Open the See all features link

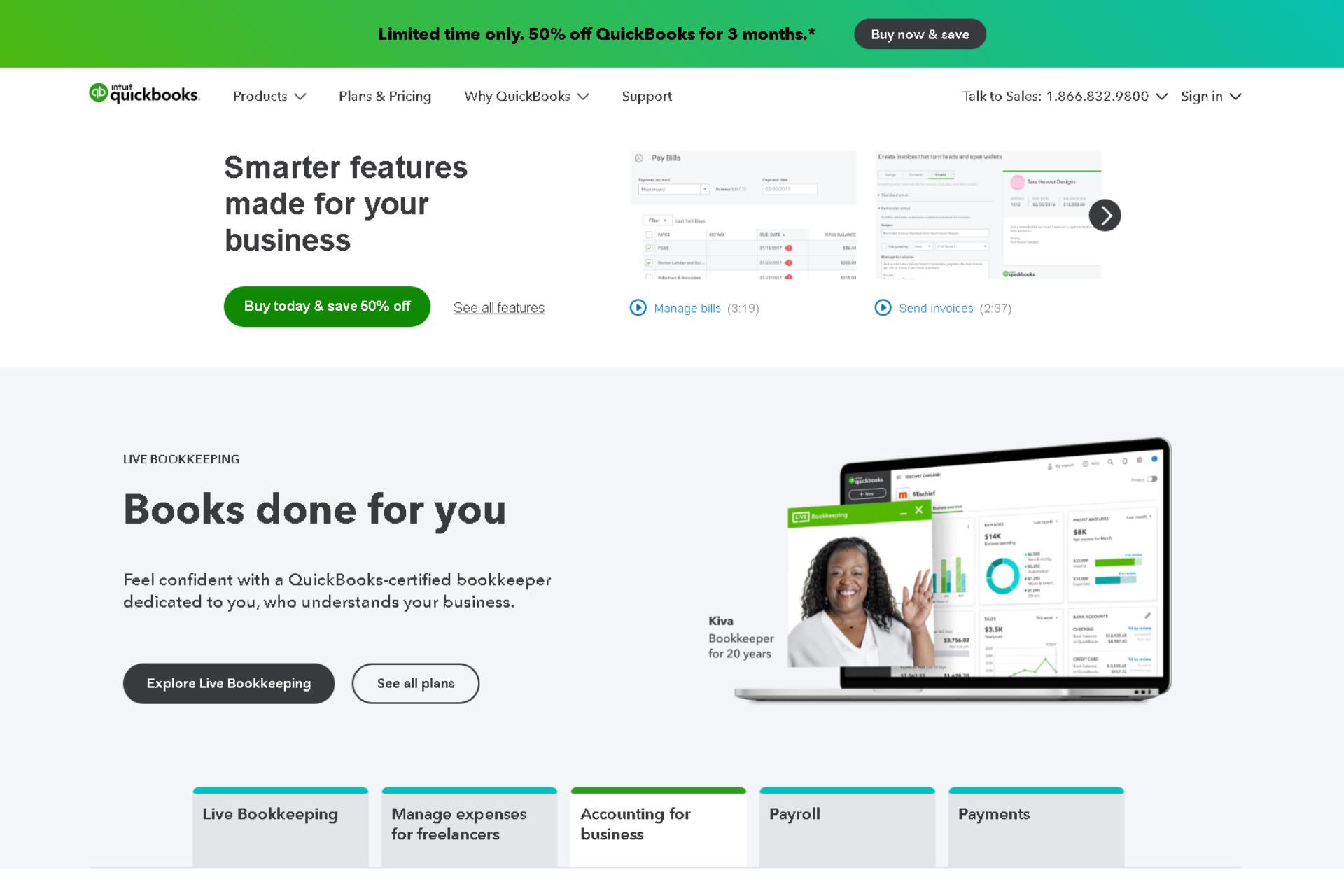pos(498,307)
